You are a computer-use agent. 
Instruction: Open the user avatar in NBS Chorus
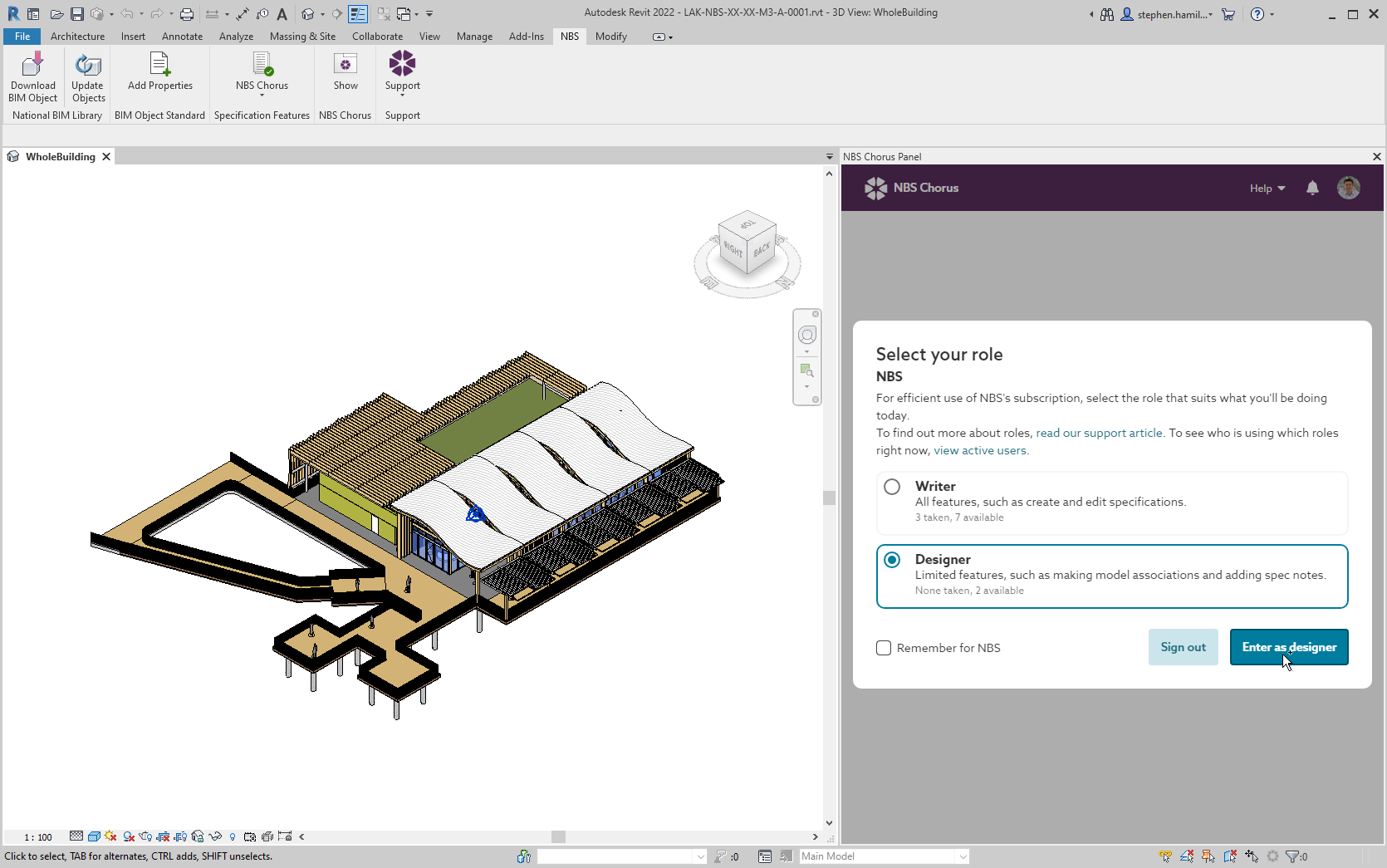coord(1349,188)
